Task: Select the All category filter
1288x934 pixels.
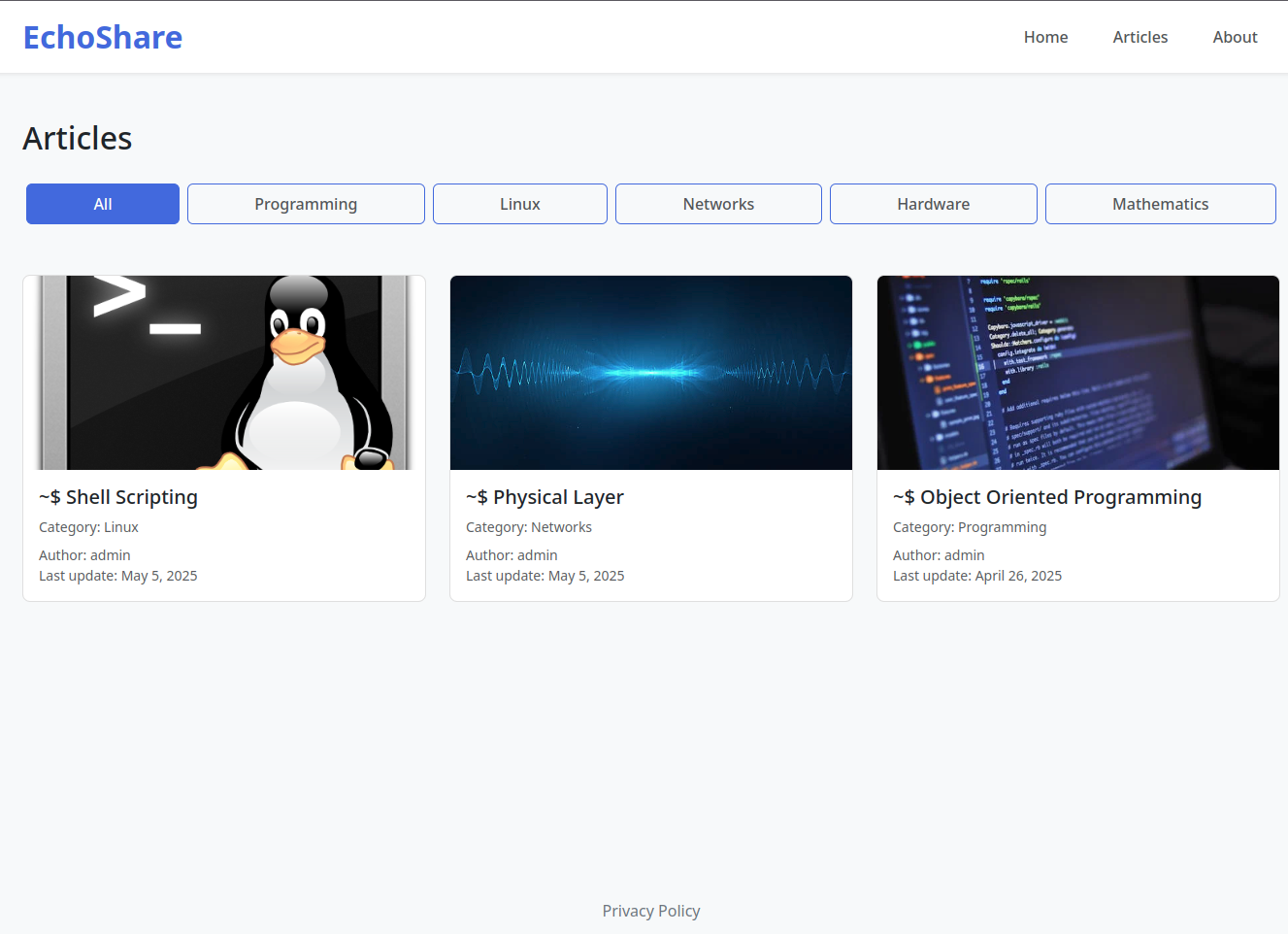Action: point(103,204)
